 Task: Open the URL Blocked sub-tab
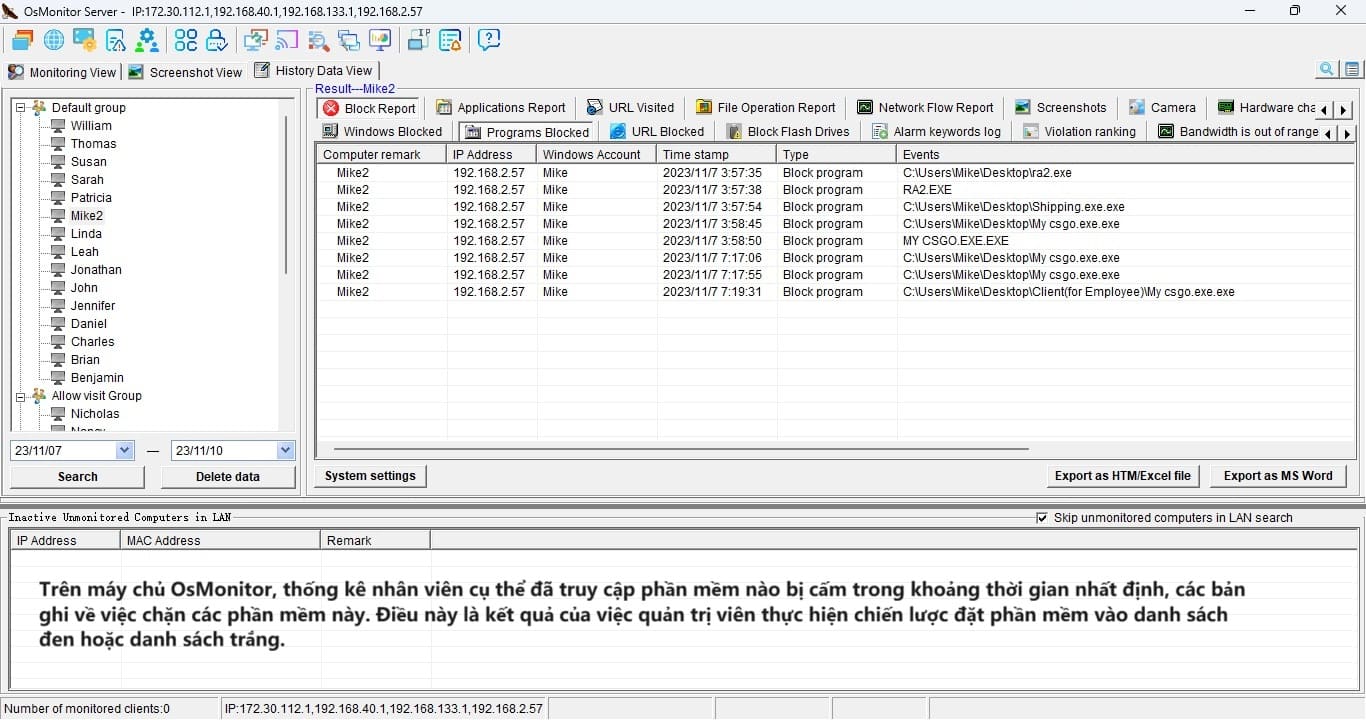[657, 131]
